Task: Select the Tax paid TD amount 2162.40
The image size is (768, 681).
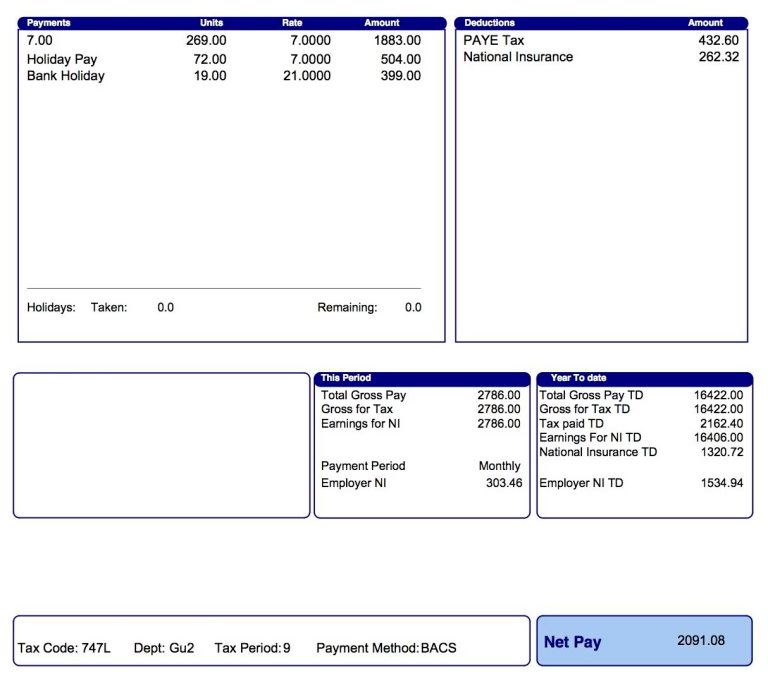Action: (721, 424)
